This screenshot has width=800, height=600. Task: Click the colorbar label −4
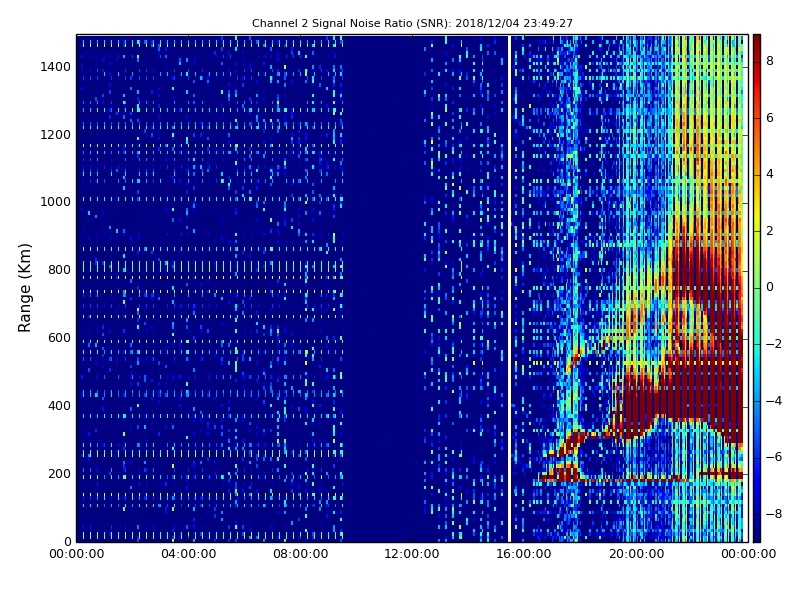click(774, 401)
